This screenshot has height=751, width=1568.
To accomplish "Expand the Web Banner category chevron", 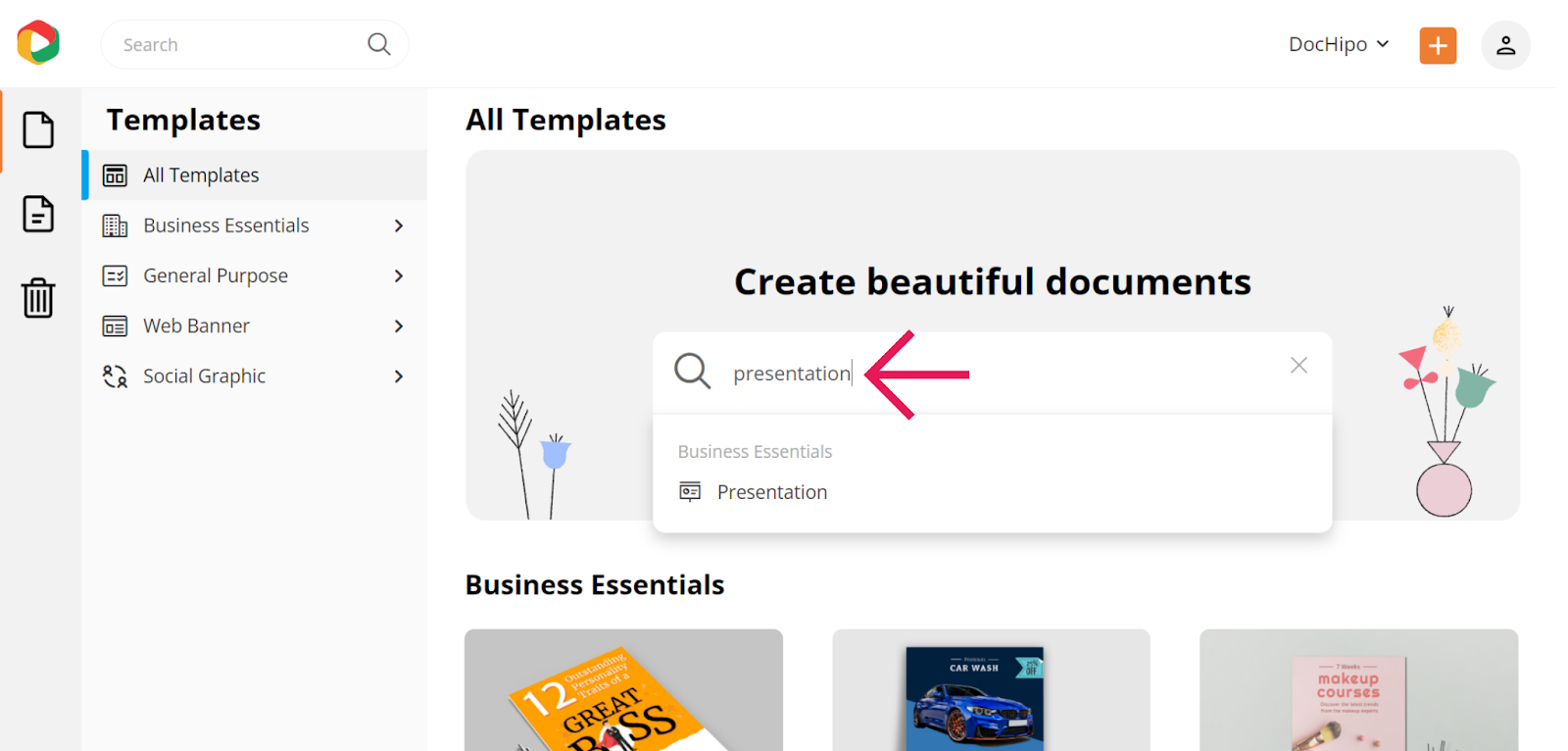I will click(399, 325).
